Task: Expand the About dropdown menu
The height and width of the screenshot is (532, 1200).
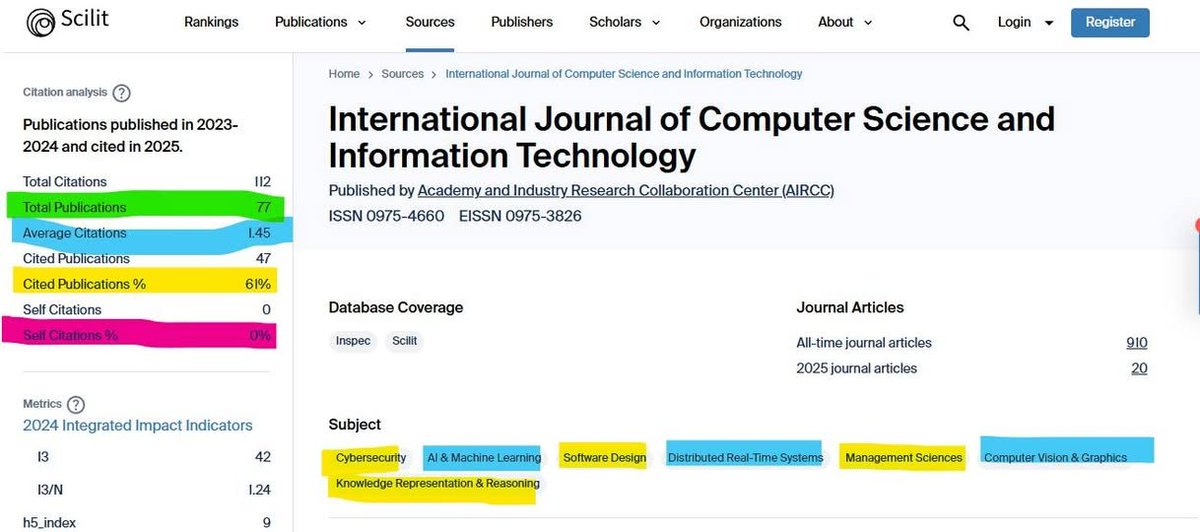Action: 845,22
